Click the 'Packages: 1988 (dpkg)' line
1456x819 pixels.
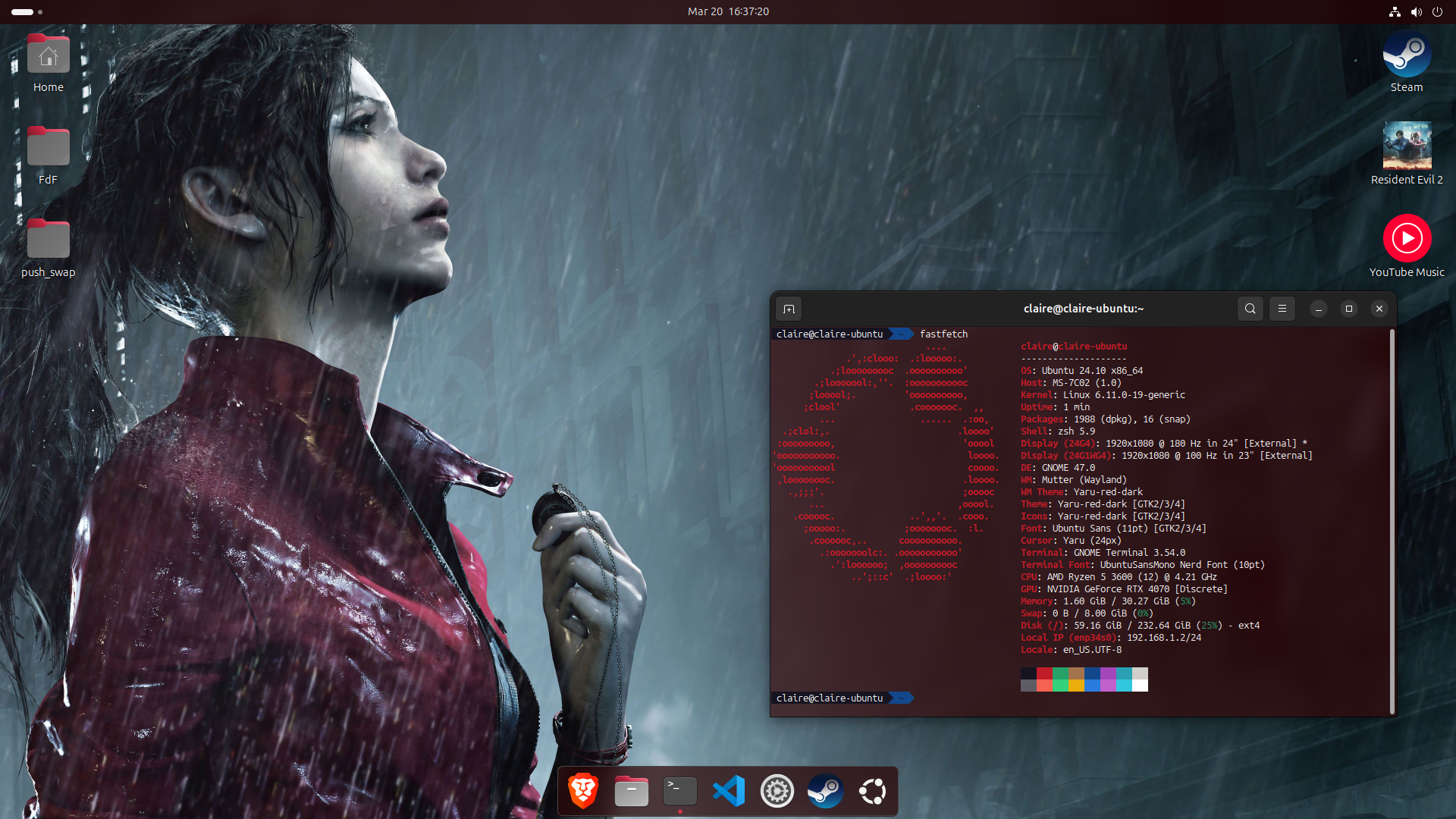pyautogui.click(x=1106, y=419)
